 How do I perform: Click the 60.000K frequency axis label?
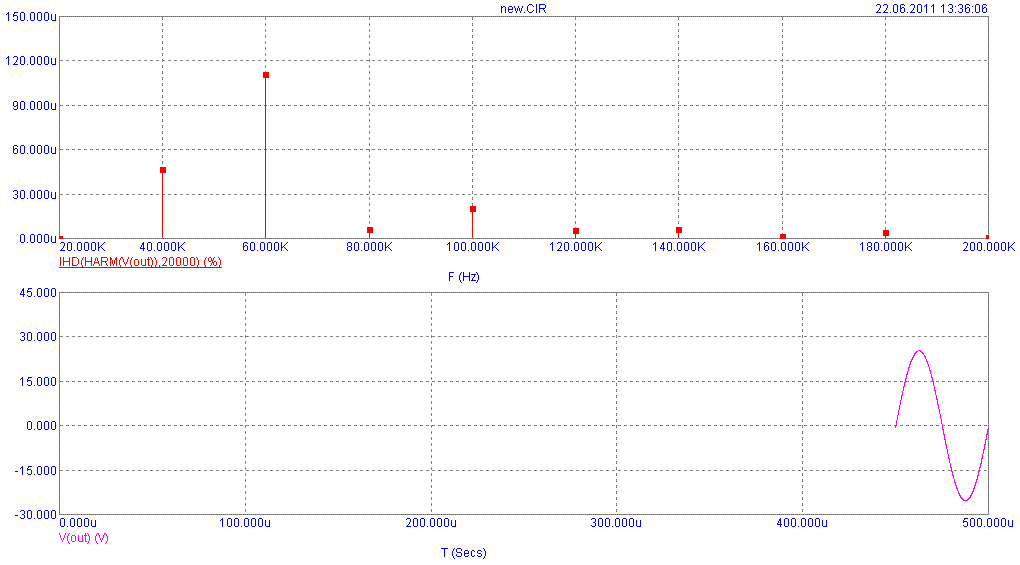265,247
